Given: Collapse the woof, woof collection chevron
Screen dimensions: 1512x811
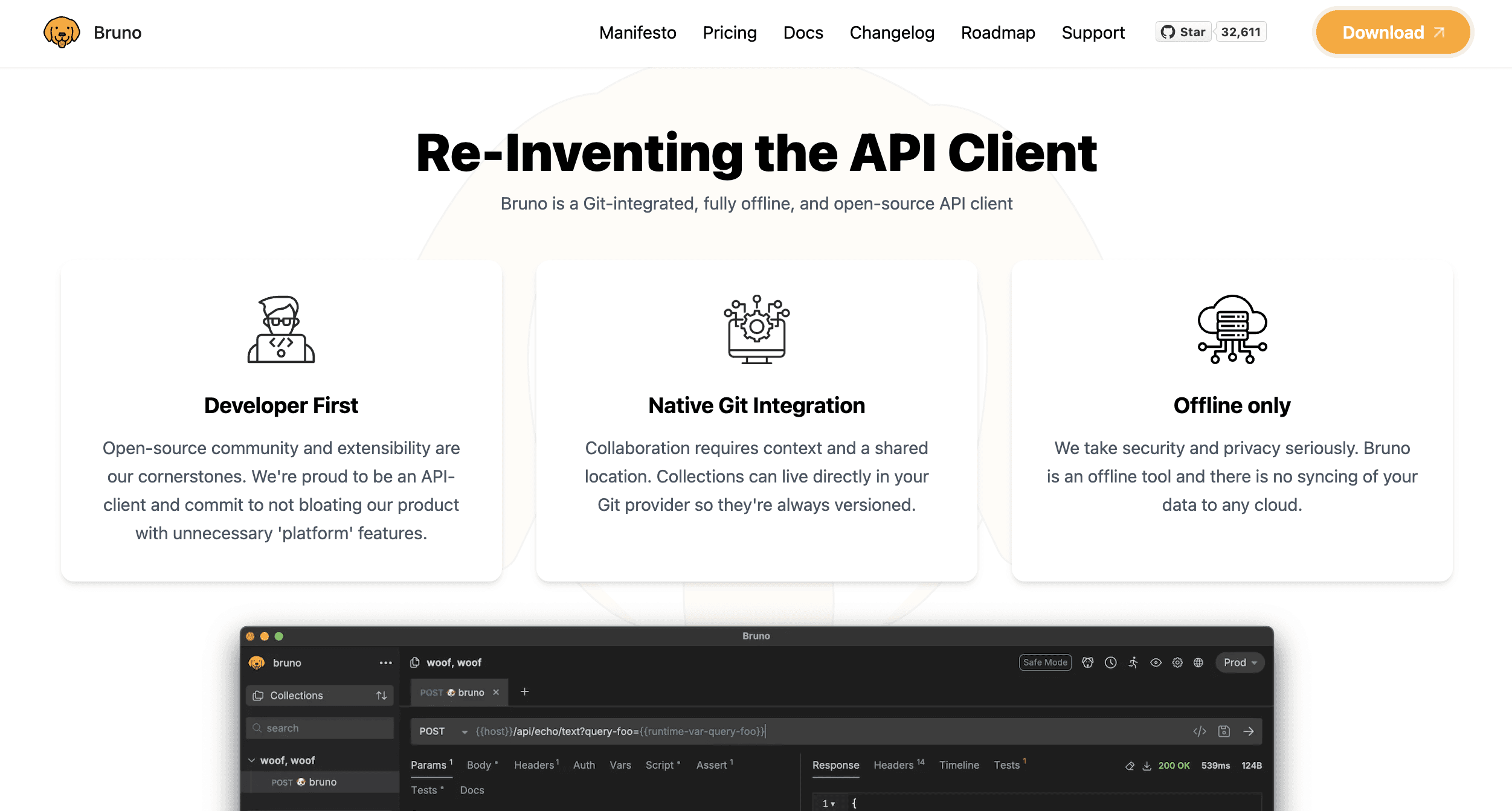Looking at the screenshot, I should tap(252, 760).
